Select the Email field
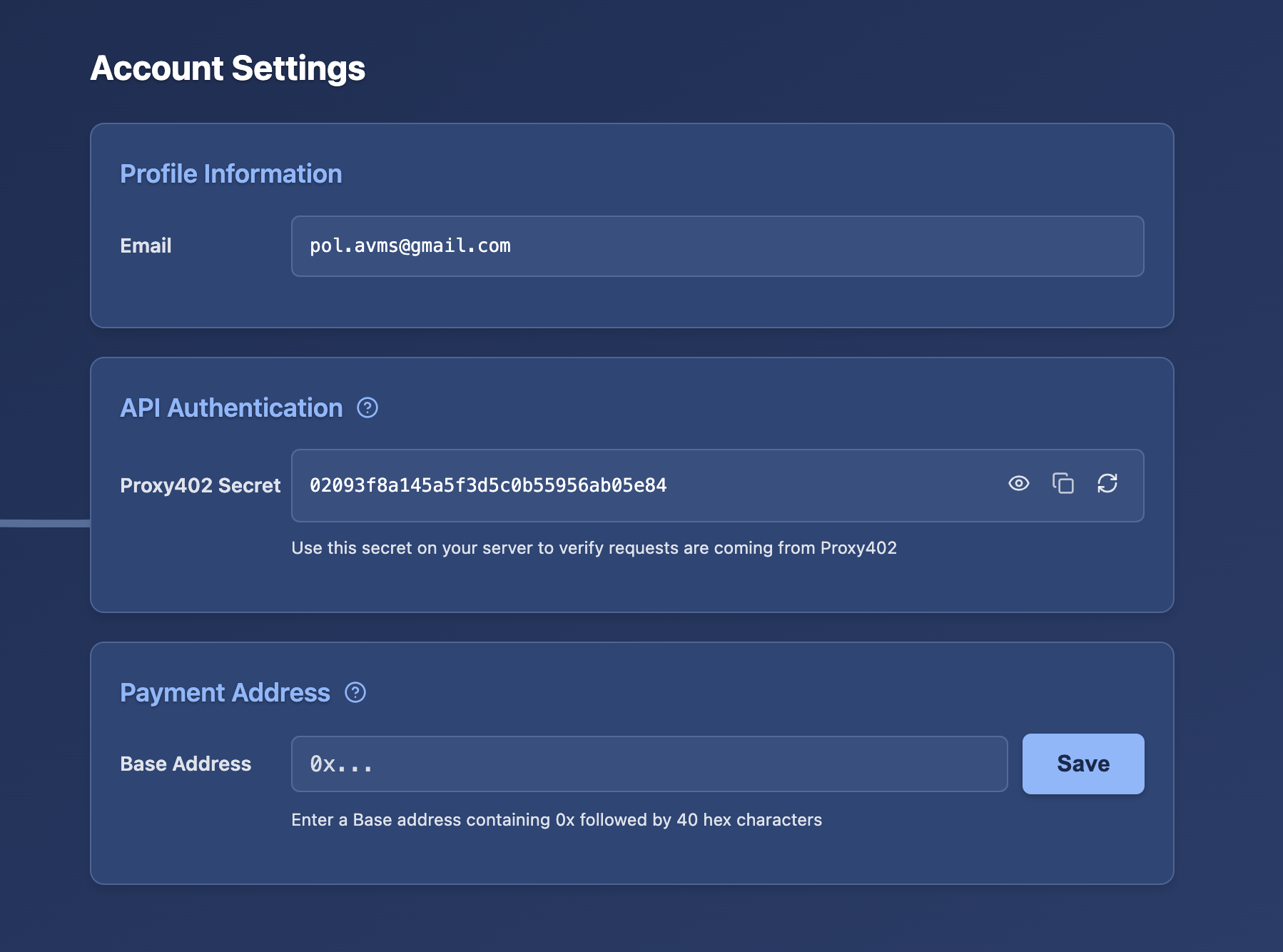 point(718,246)
